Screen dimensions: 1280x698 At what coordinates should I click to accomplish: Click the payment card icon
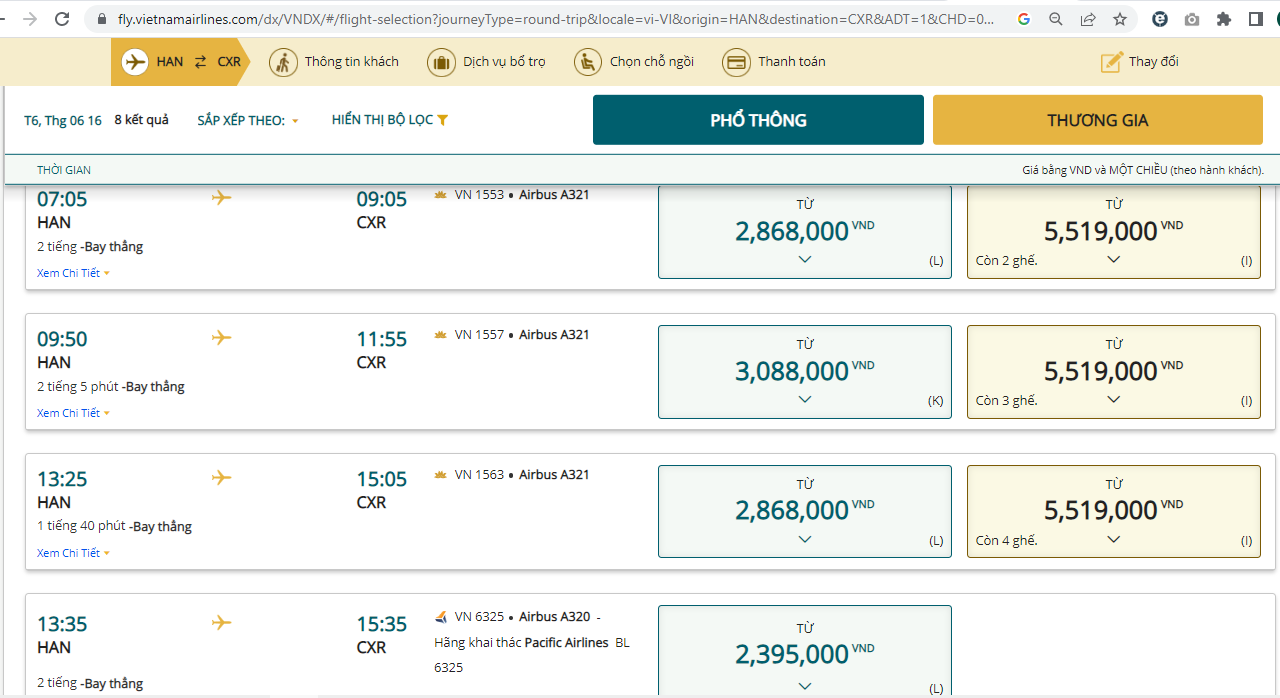736,62
